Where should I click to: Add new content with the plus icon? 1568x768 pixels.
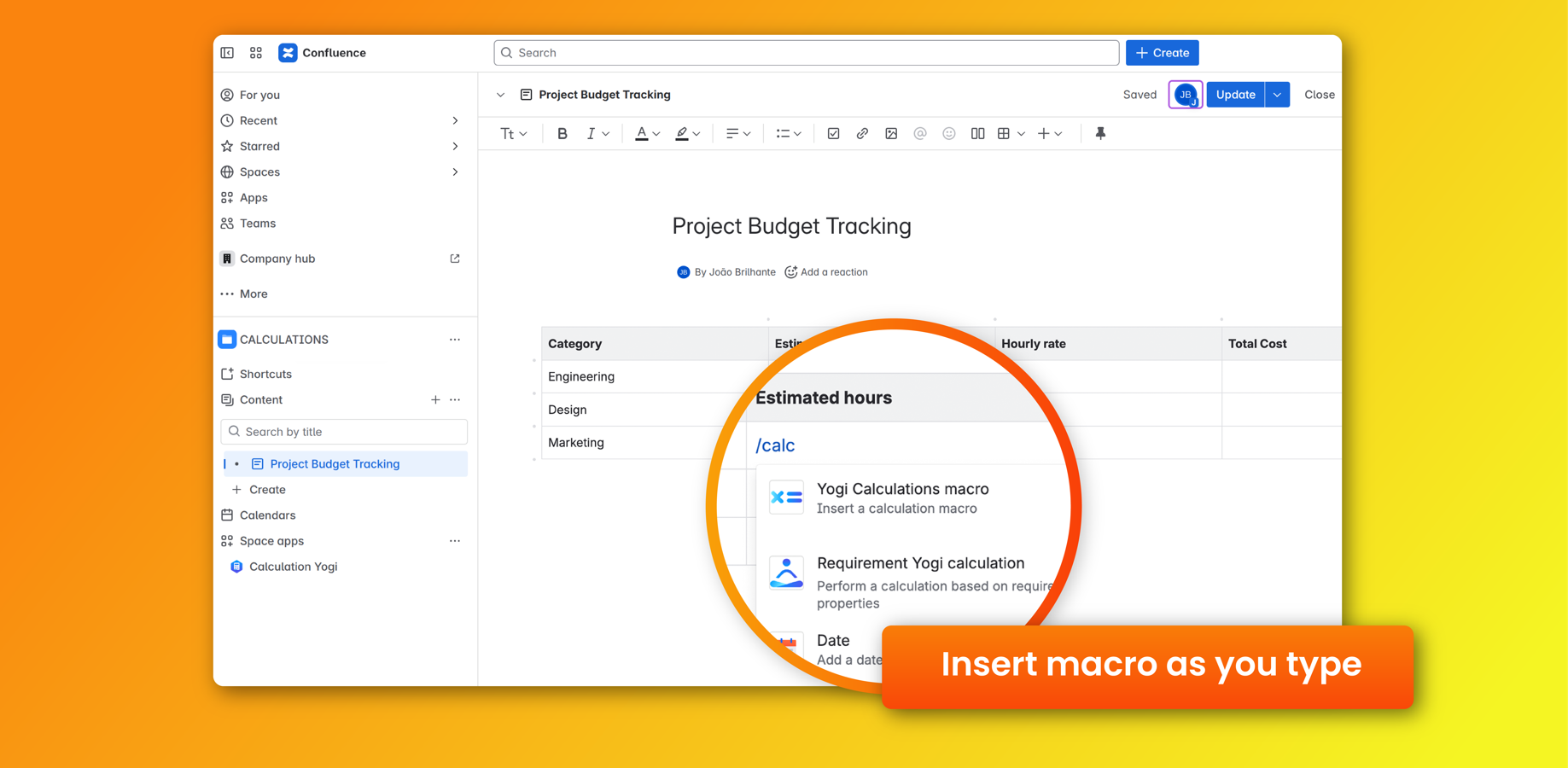coord(435,399)
